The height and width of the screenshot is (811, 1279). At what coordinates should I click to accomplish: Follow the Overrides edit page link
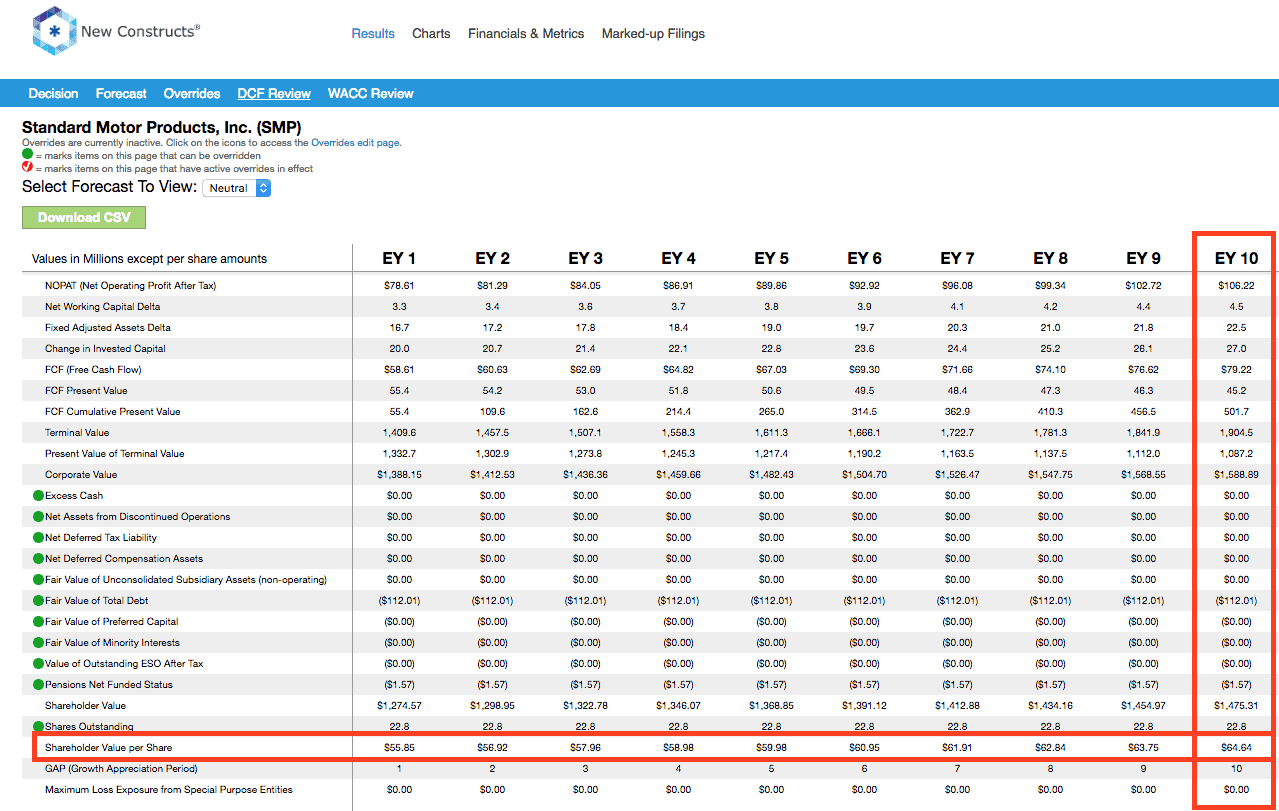coord(355,143)
